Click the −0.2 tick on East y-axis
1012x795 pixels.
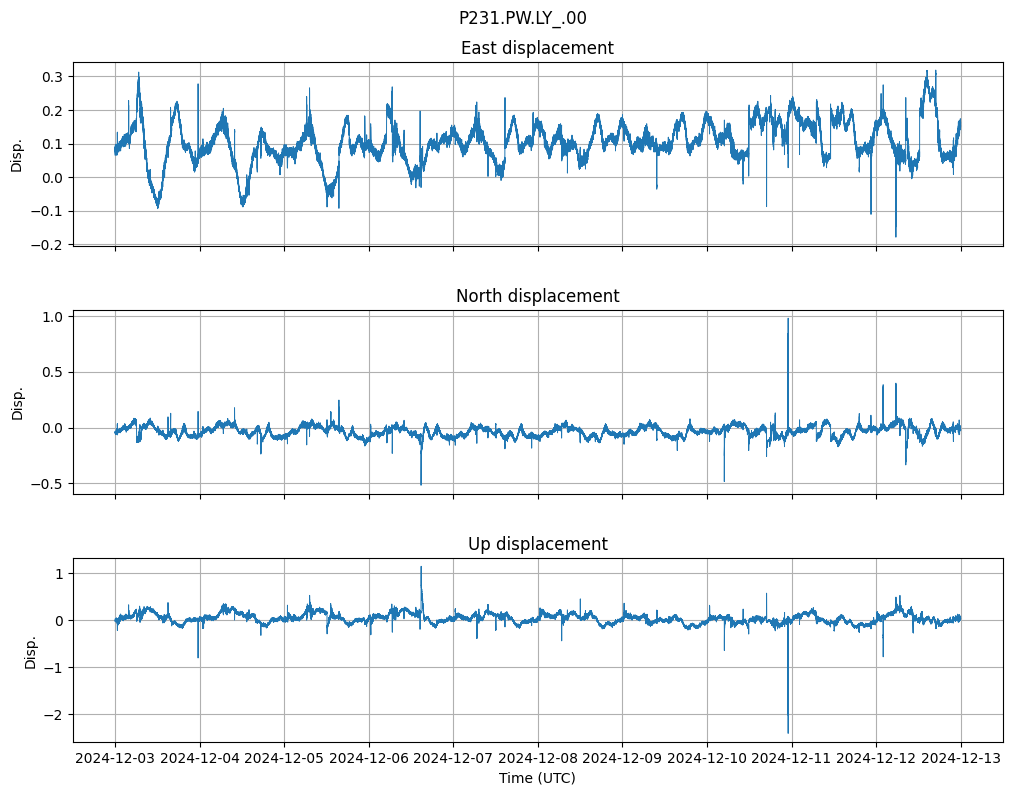pyautogui.click(x=46, y=245)
